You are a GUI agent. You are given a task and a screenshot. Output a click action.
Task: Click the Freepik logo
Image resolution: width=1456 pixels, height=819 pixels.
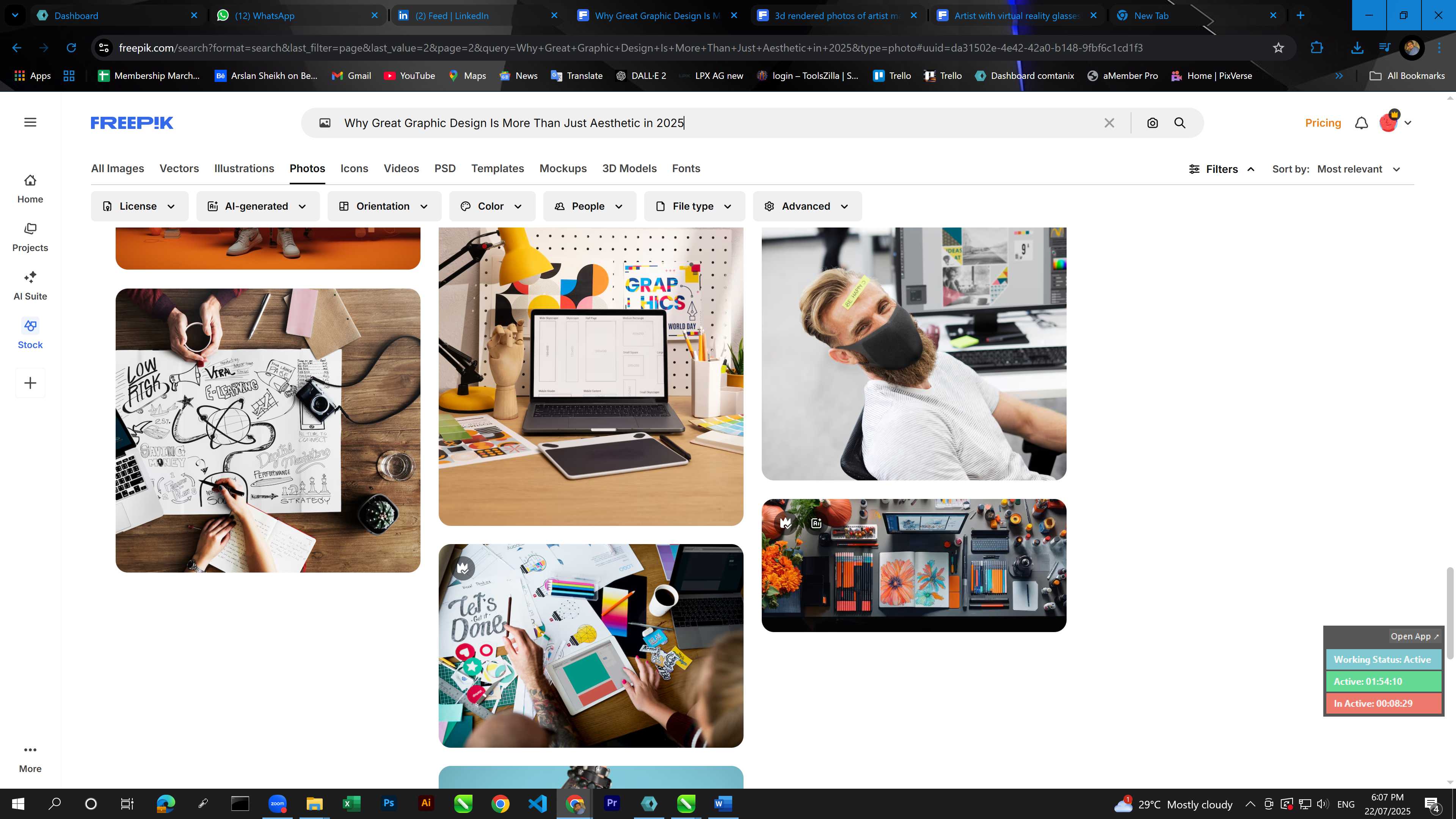(x=132, y=122)
